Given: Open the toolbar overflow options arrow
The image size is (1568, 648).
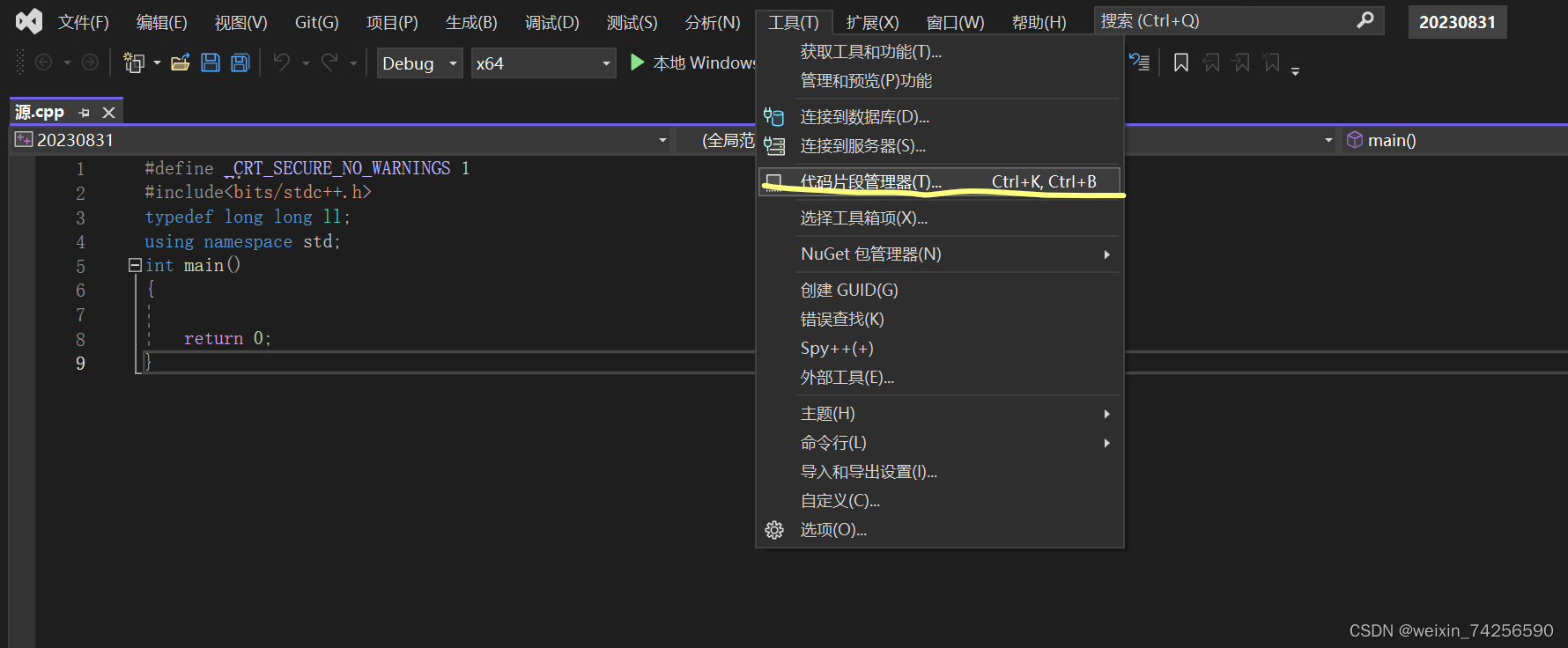Looking at the screenshot, I should 1295,71.
